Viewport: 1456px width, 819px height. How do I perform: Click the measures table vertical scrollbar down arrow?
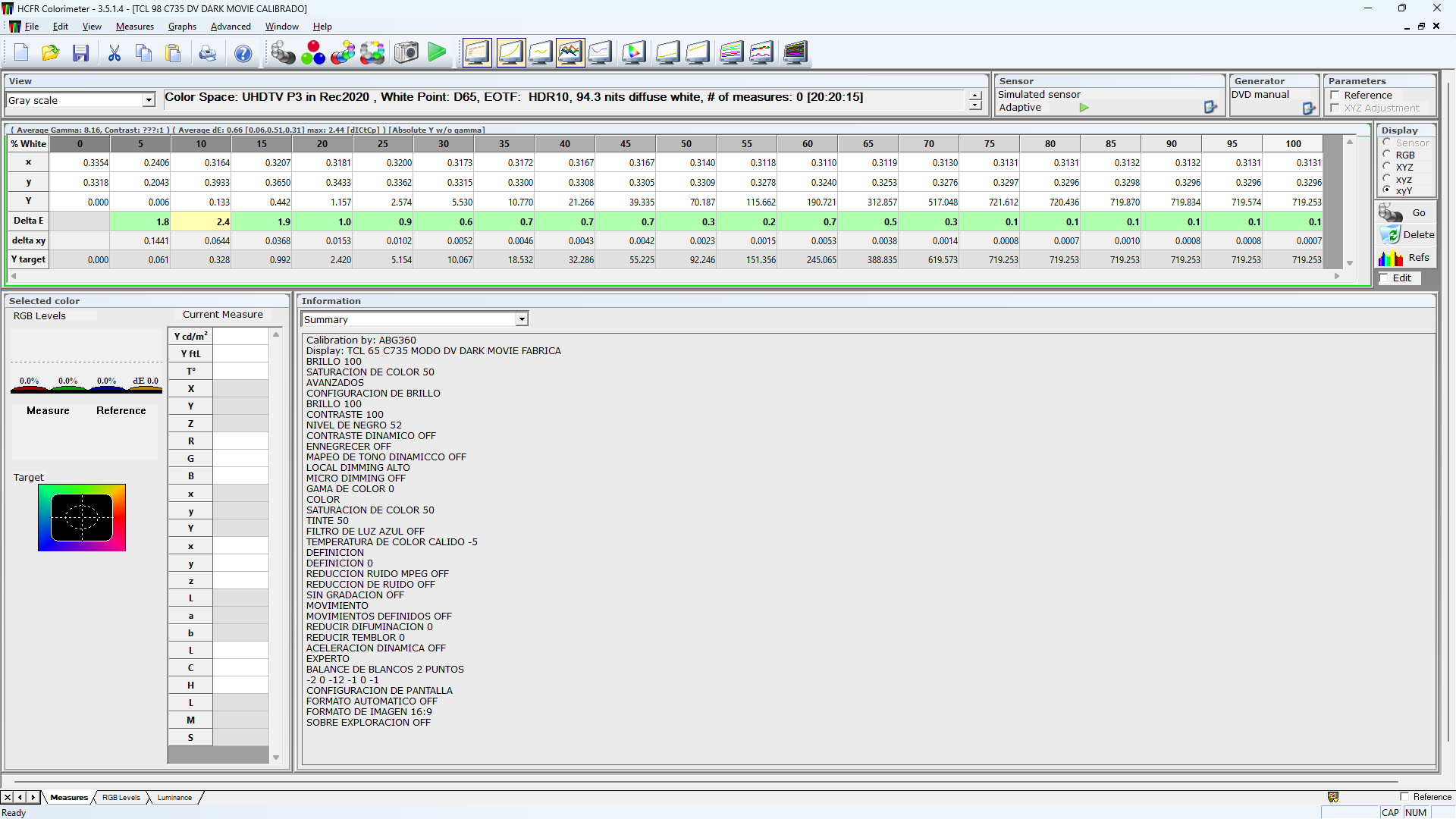point(1350,263)
